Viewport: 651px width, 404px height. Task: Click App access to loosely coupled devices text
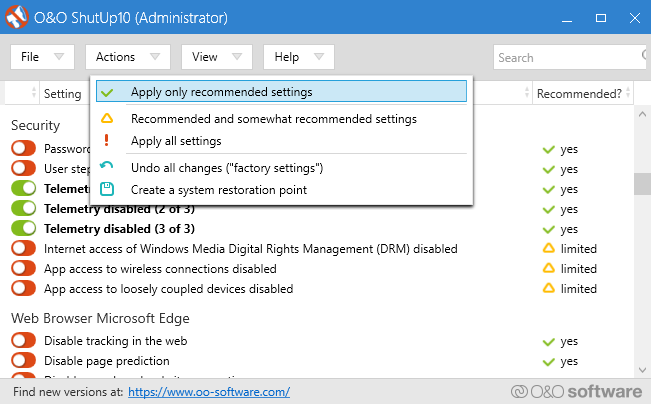click(169, 289)
